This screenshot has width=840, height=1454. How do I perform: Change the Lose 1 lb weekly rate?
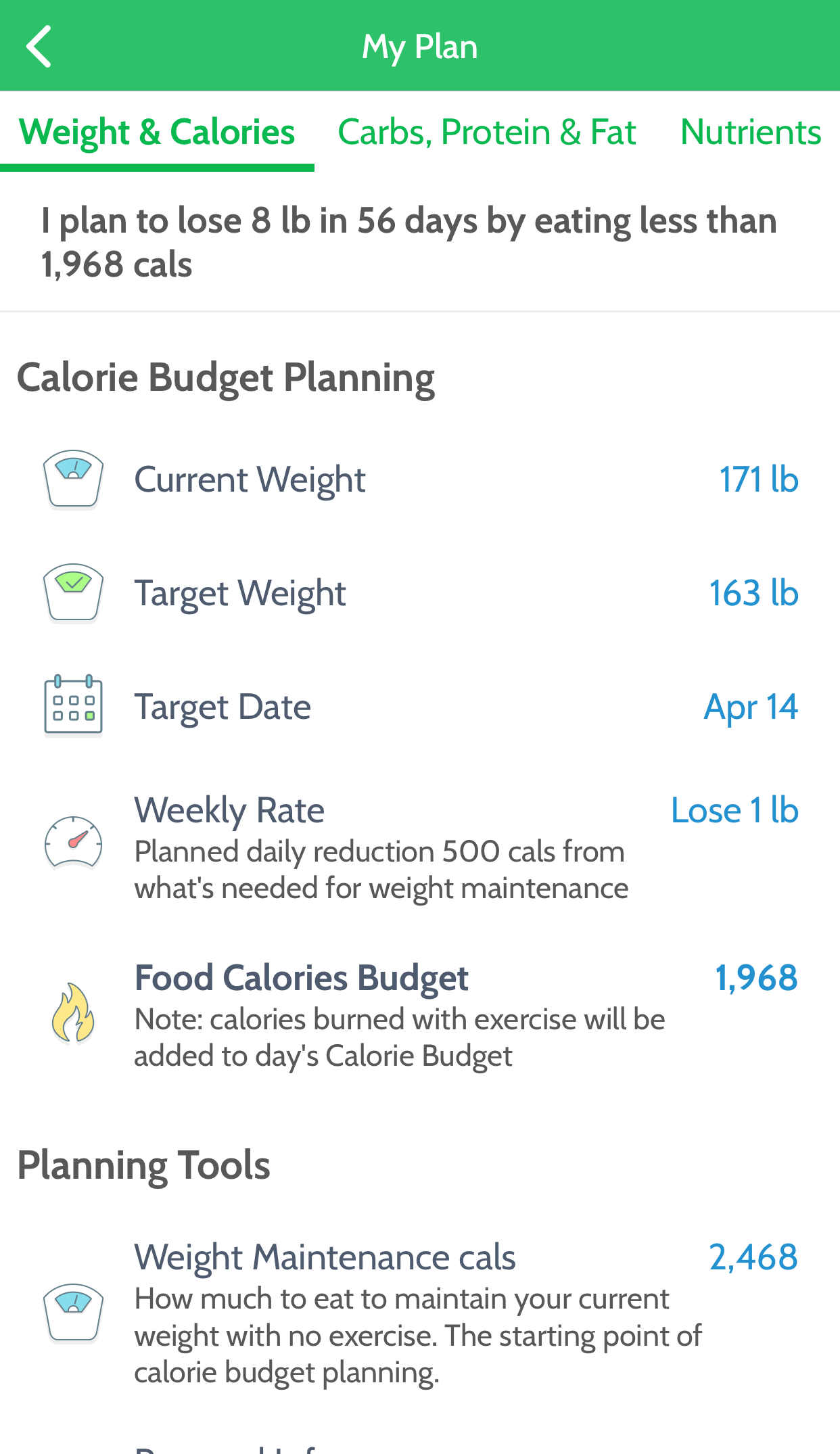pos(734,810)
